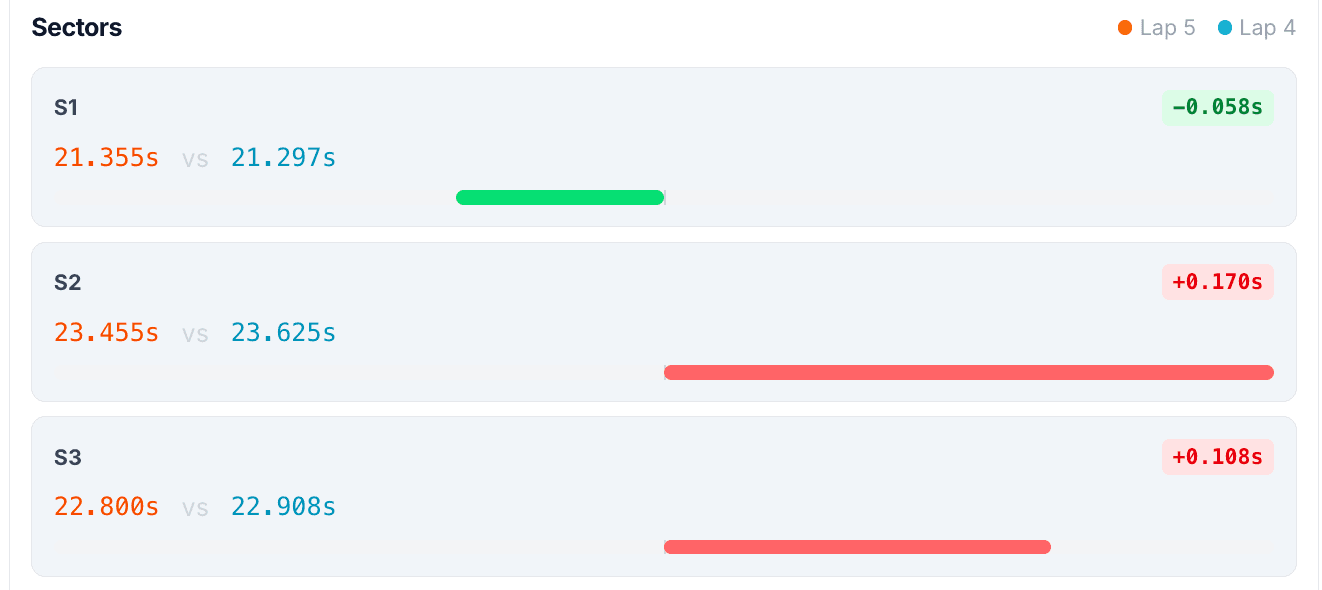Click the S1 Lap 4 time 21.297s
Image resolution: width=1322 pixels, height=590 pixels.
point(283,158)
